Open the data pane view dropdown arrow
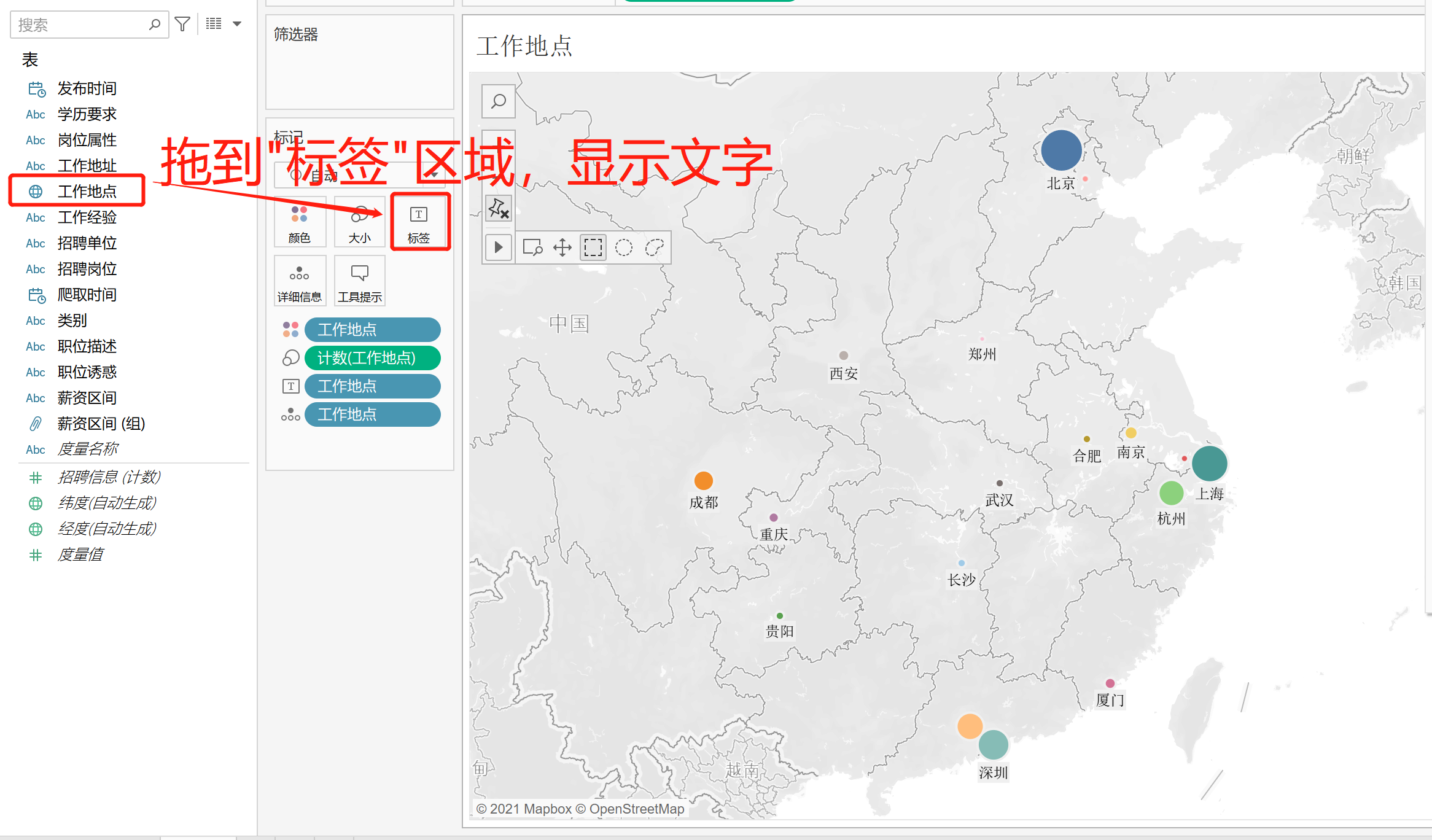Viewport: 1432px width, 840px height. point(237,25)
